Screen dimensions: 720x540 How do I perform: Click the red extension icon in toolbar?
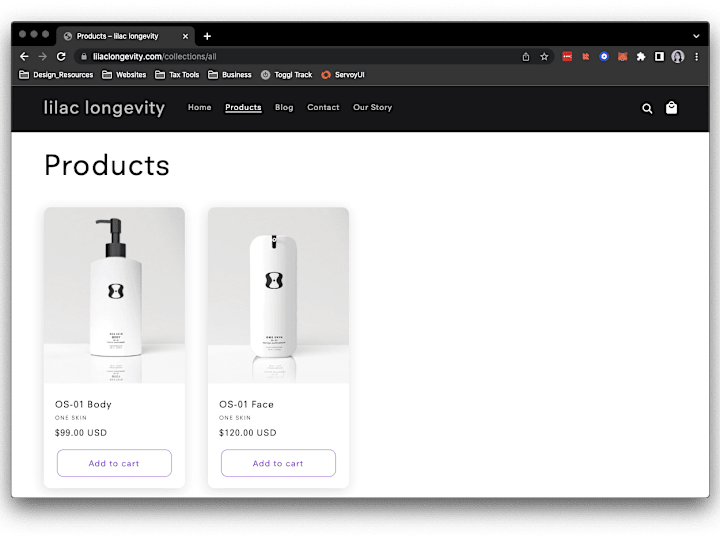pos(567,56)
